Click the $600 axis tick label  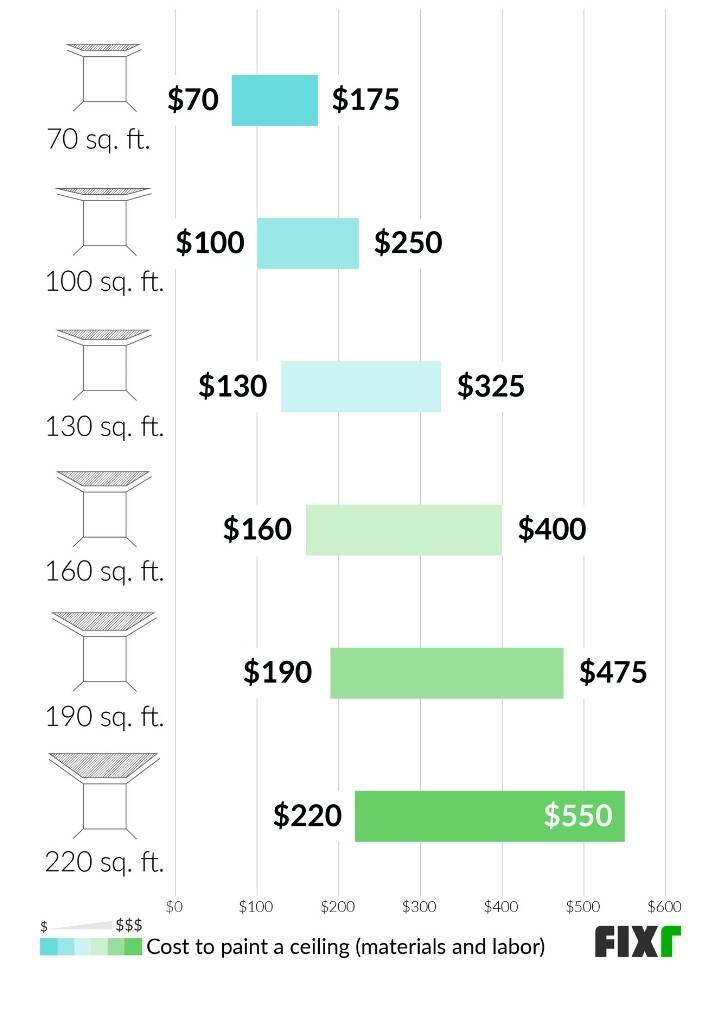(x=663, y=907)
